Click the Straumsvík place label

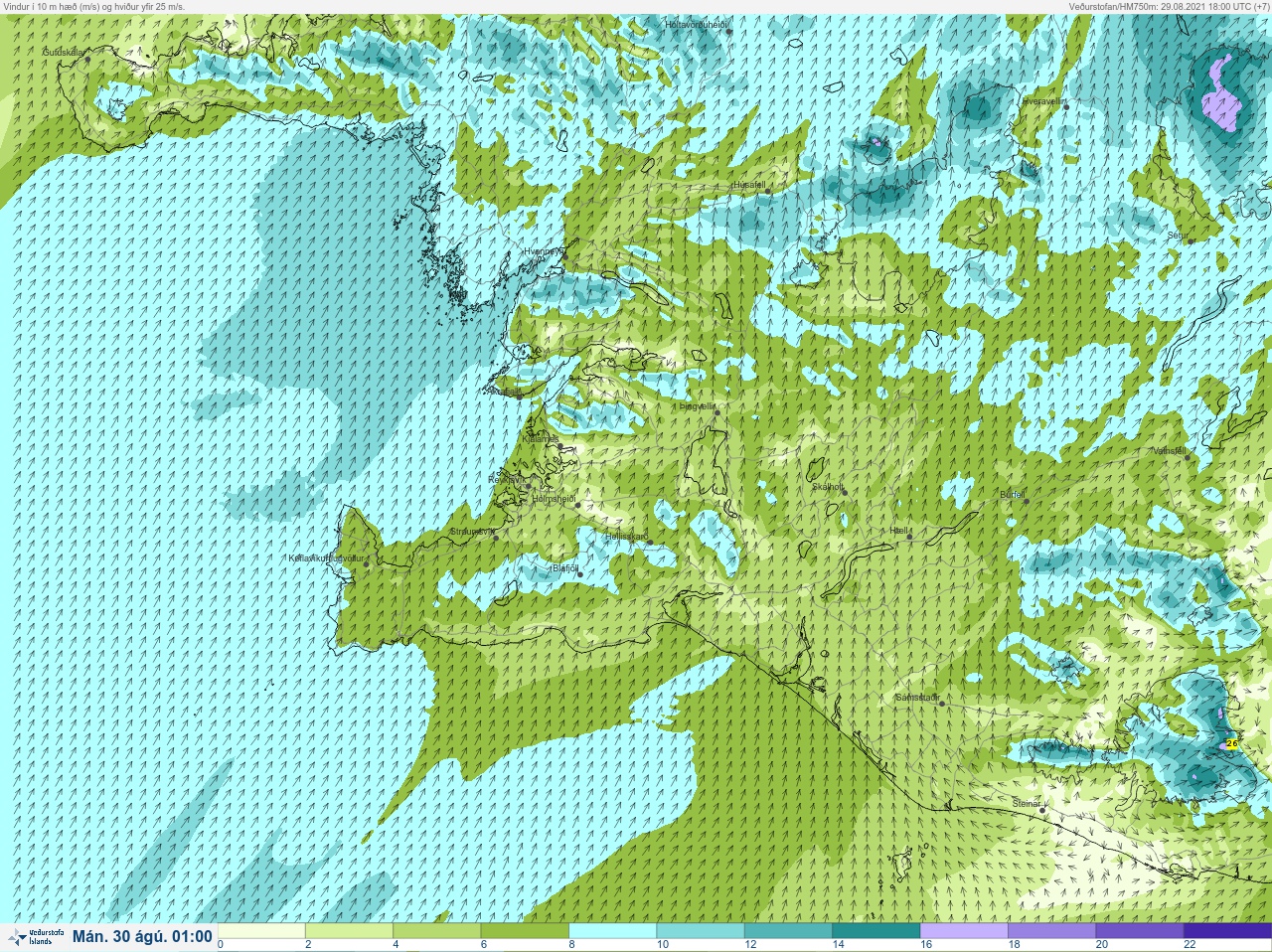[471, 532]
